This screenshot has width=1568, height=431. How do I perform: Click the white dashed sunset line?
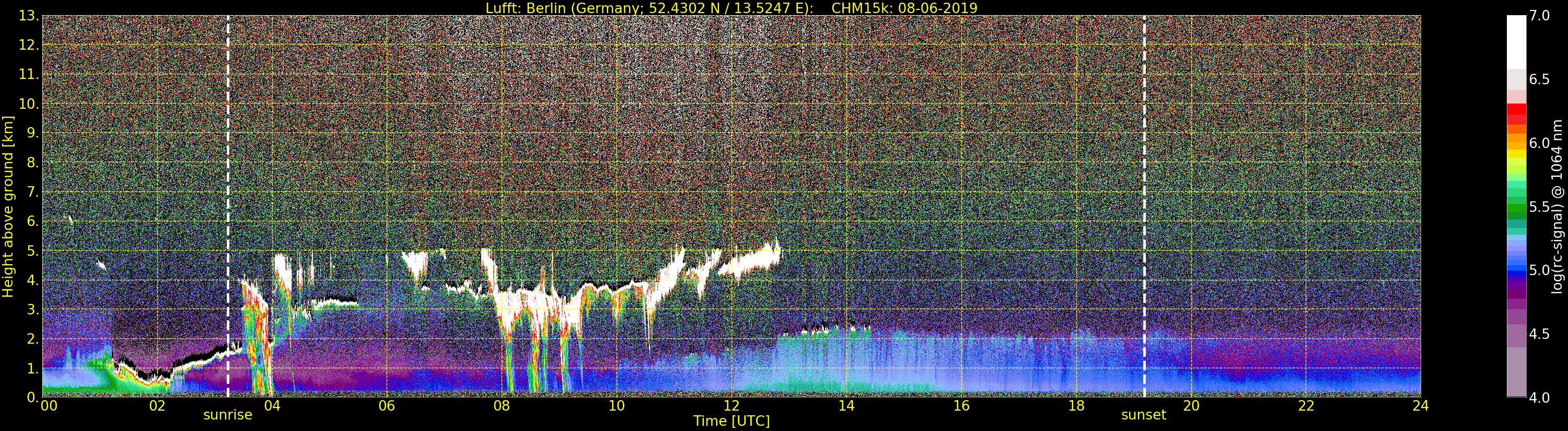(x=1144, y=206)
